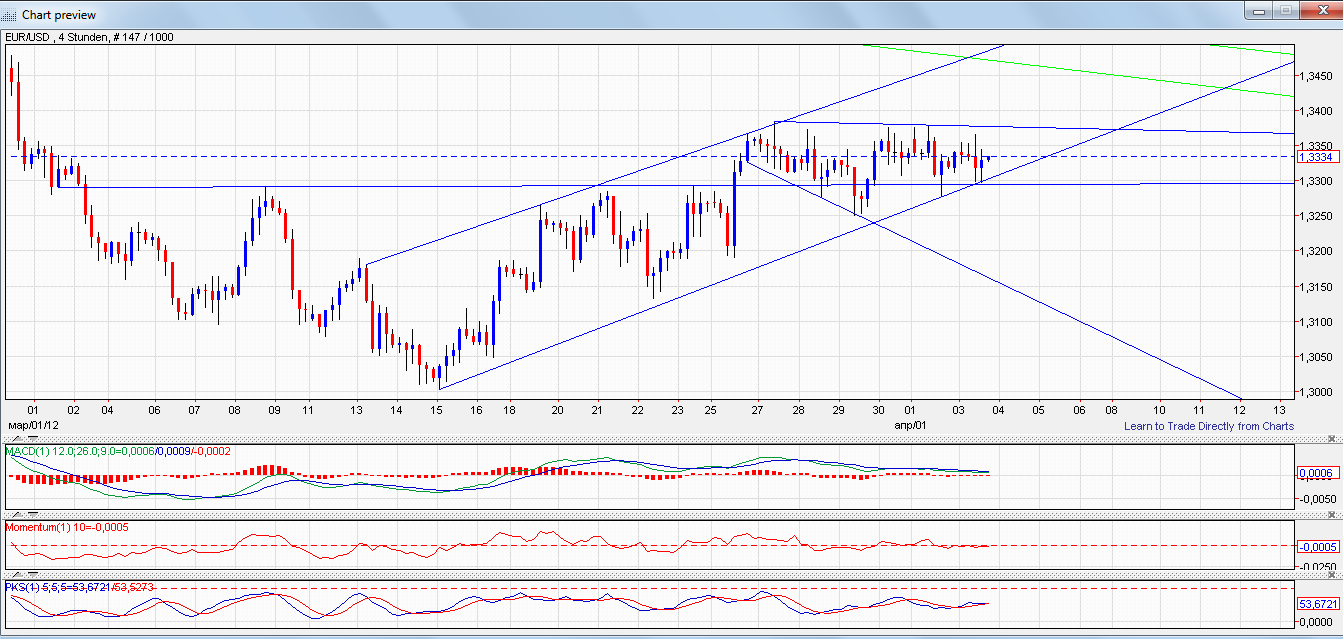Click the Chart preview application icon in title bar
The width and height of the screenshot is (1343, 639).
click(10, 15)
